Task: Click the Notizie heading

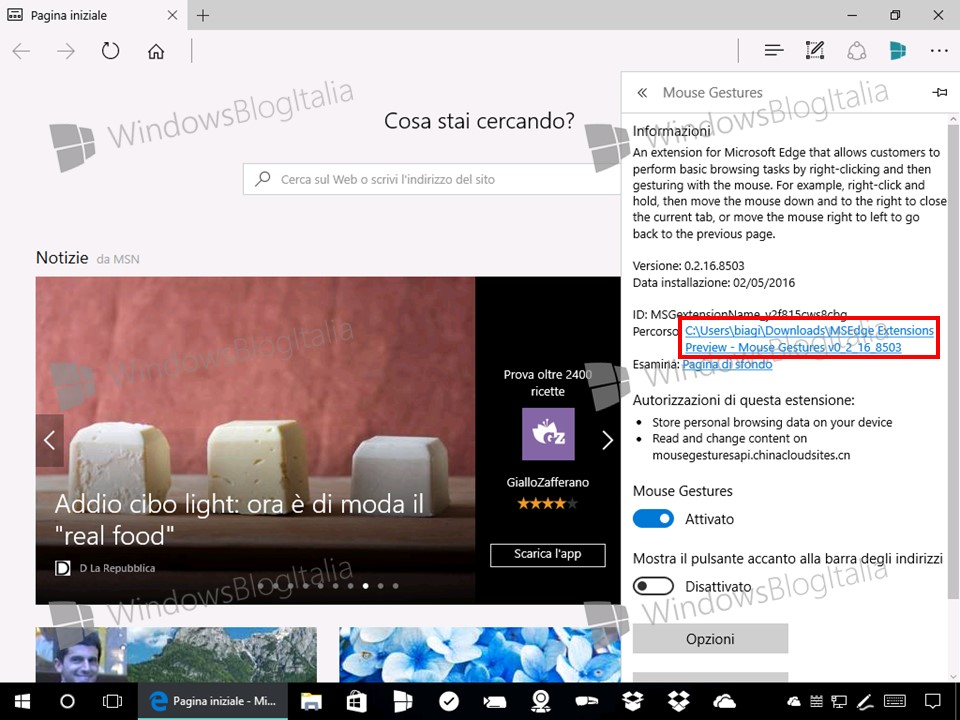Action: [62, 258]
